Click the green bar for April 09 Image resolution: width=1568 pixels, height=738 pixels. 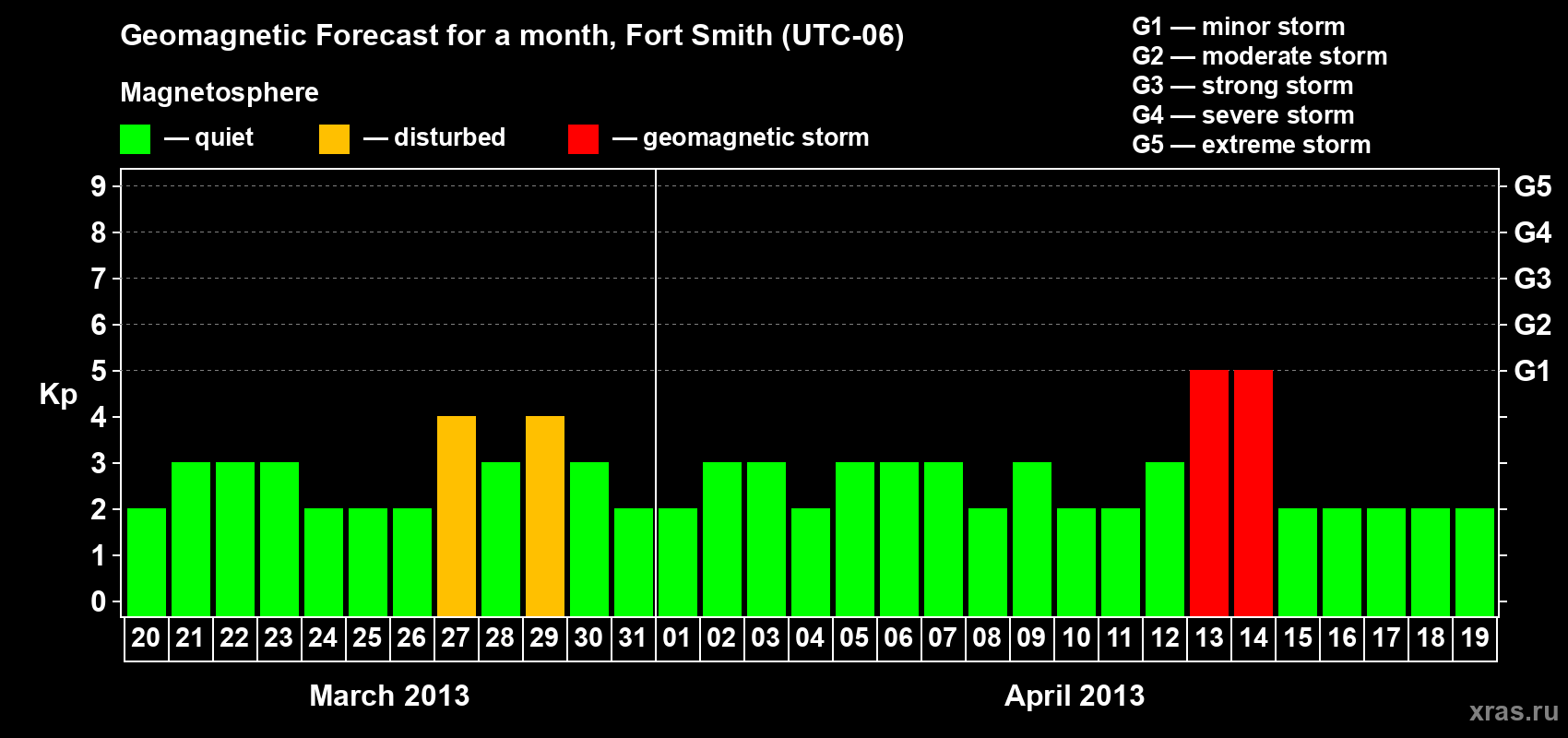pos(1032,539)
